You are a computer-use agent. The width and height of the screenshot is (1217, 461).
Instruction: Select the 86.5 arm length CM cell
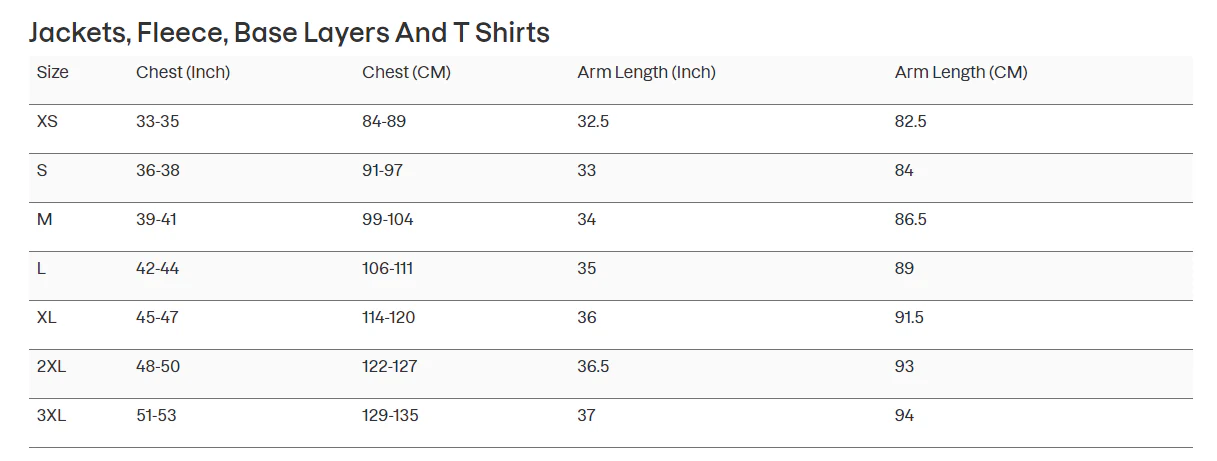tap(911, 219)
